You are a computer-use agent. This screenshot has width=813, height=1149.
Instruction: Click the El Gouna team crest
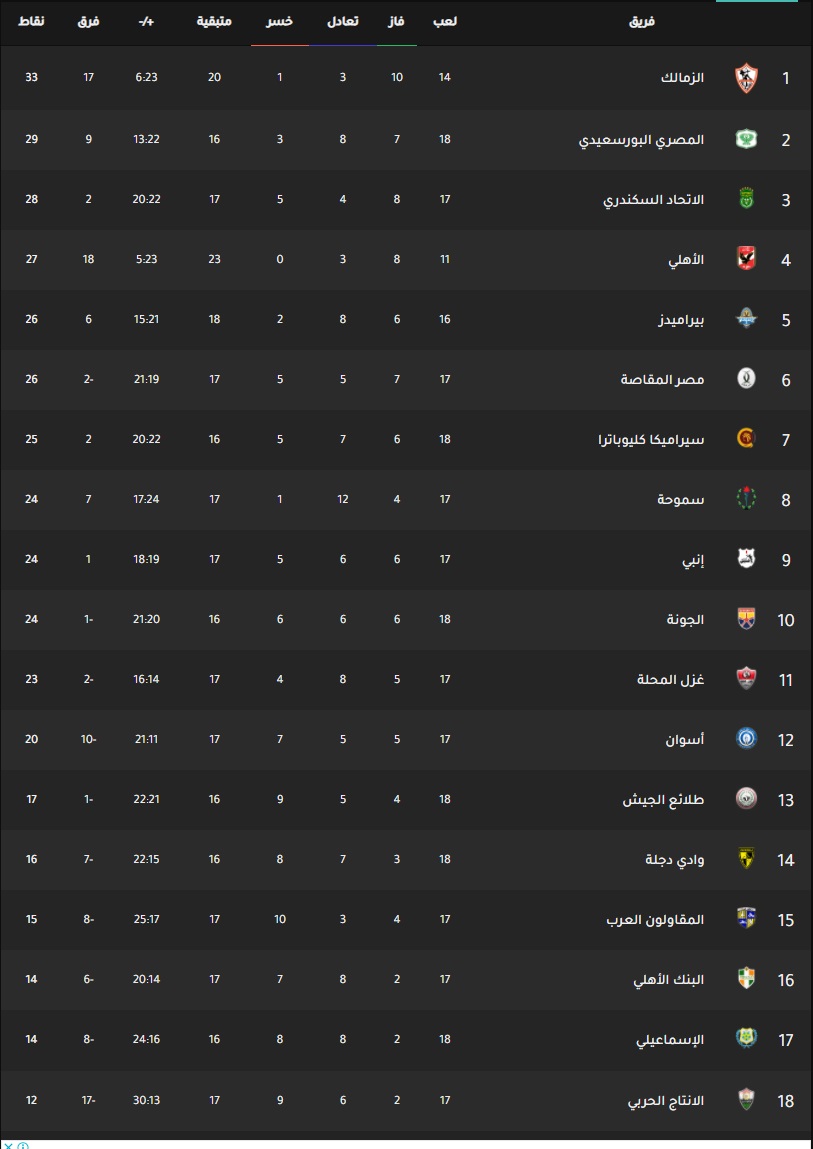pos(746,618)
